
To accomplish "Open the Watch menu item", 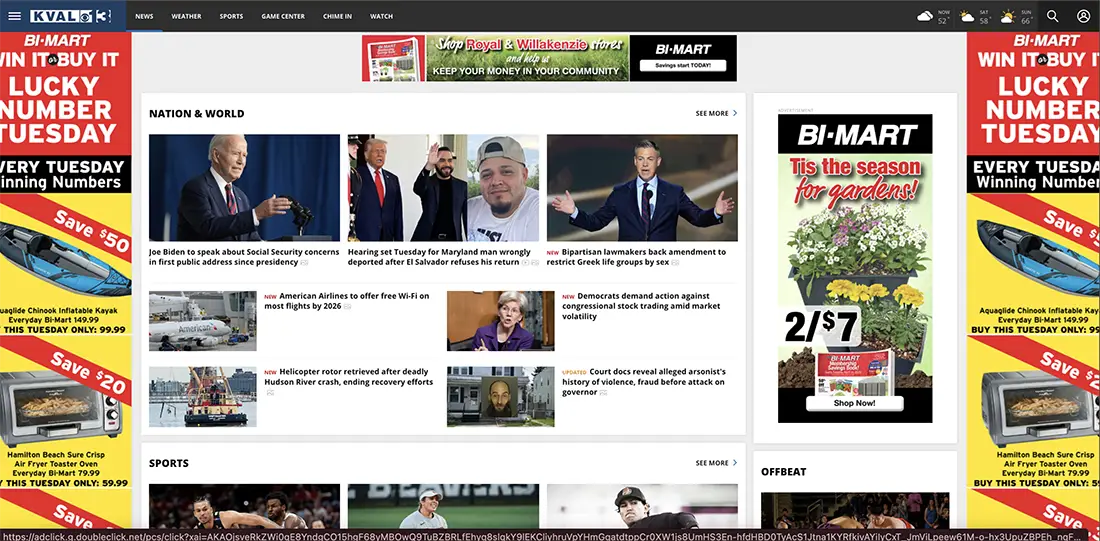I will point(382,16).
